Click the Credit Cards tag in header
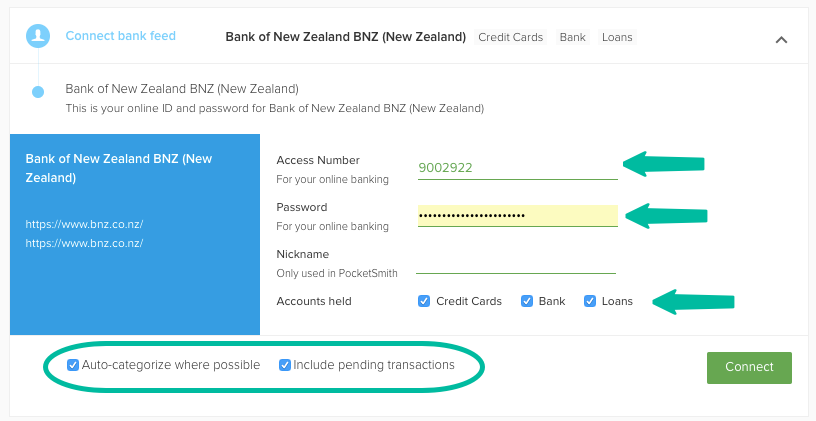 (x=511, y=37)
